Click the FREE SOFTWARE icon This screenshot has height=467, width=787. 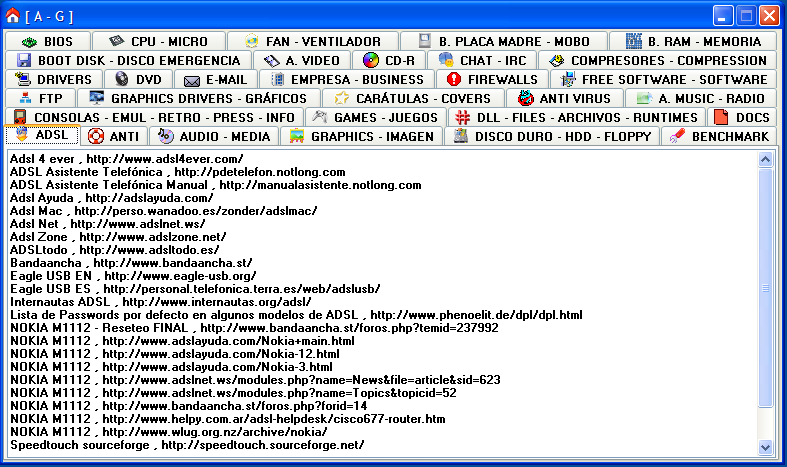point(568,79)
